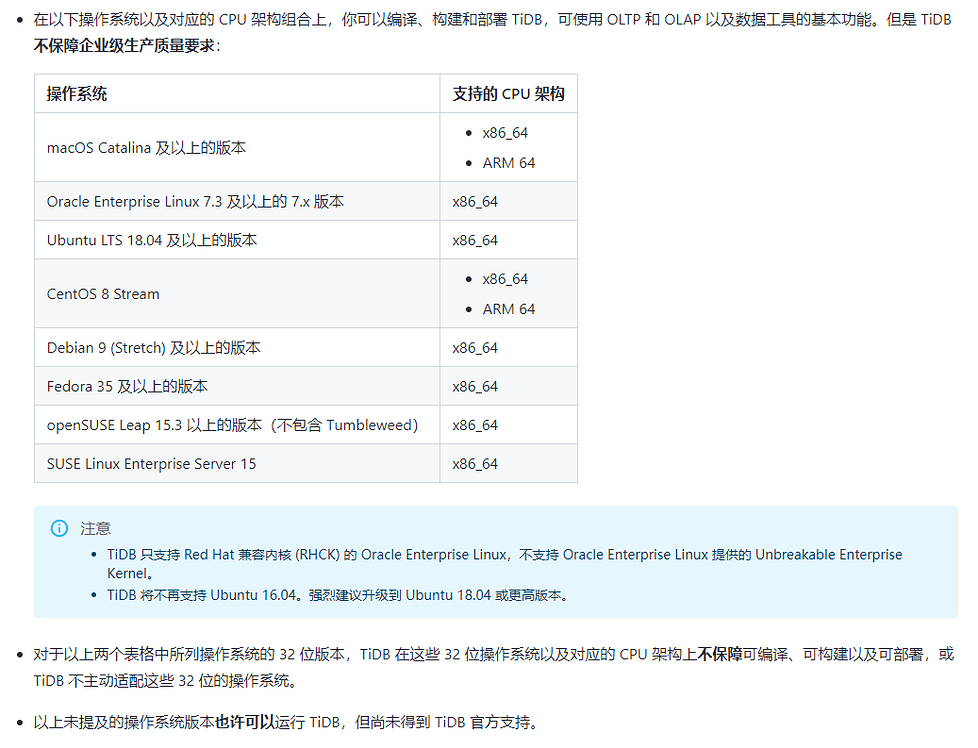Click x86_64 value for Fedora 35 row
978x748 pixels.
(x=475, y=386)
